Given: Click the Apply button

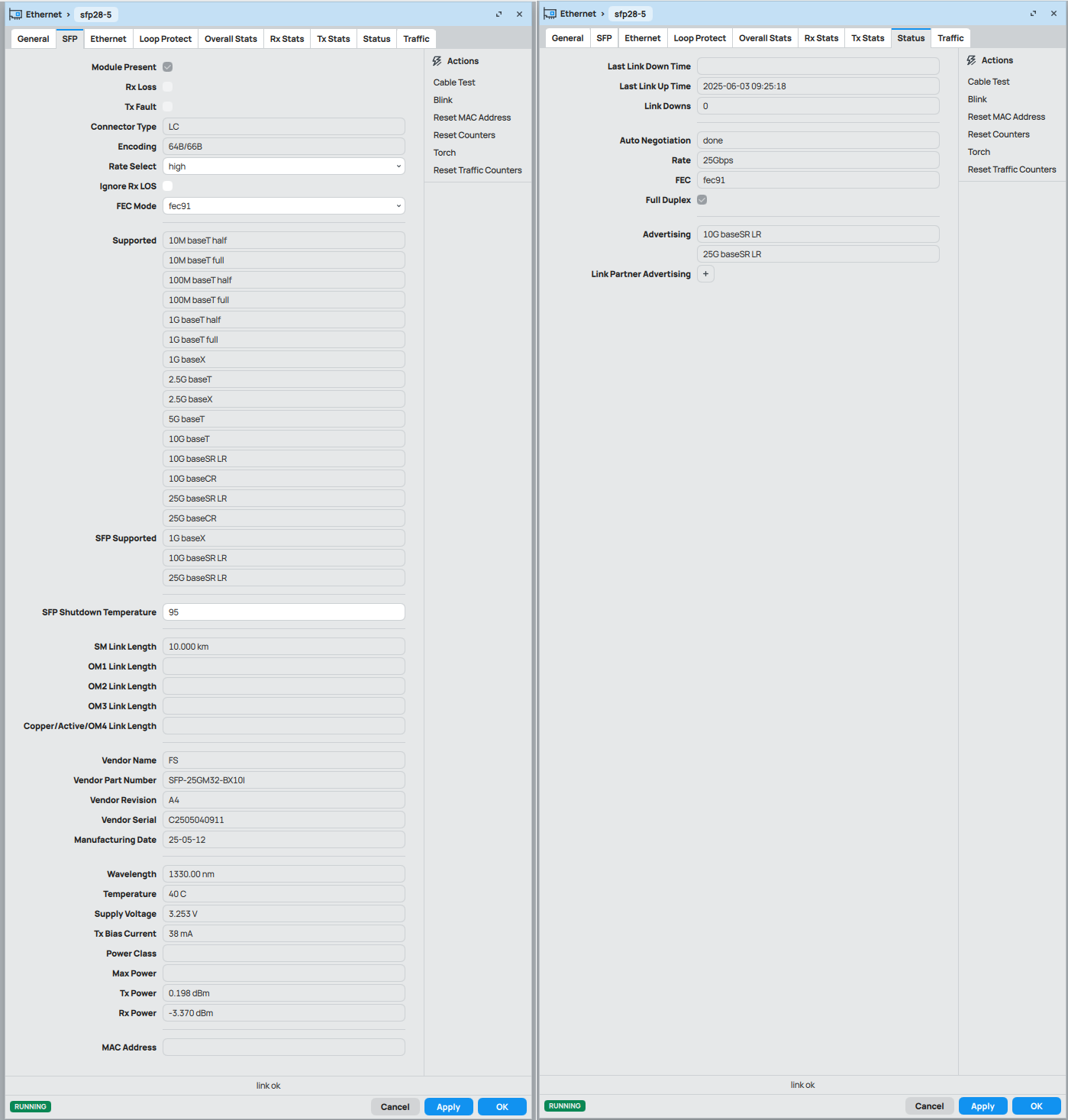Looking at the screenshot, I should tap(448, 1106).
